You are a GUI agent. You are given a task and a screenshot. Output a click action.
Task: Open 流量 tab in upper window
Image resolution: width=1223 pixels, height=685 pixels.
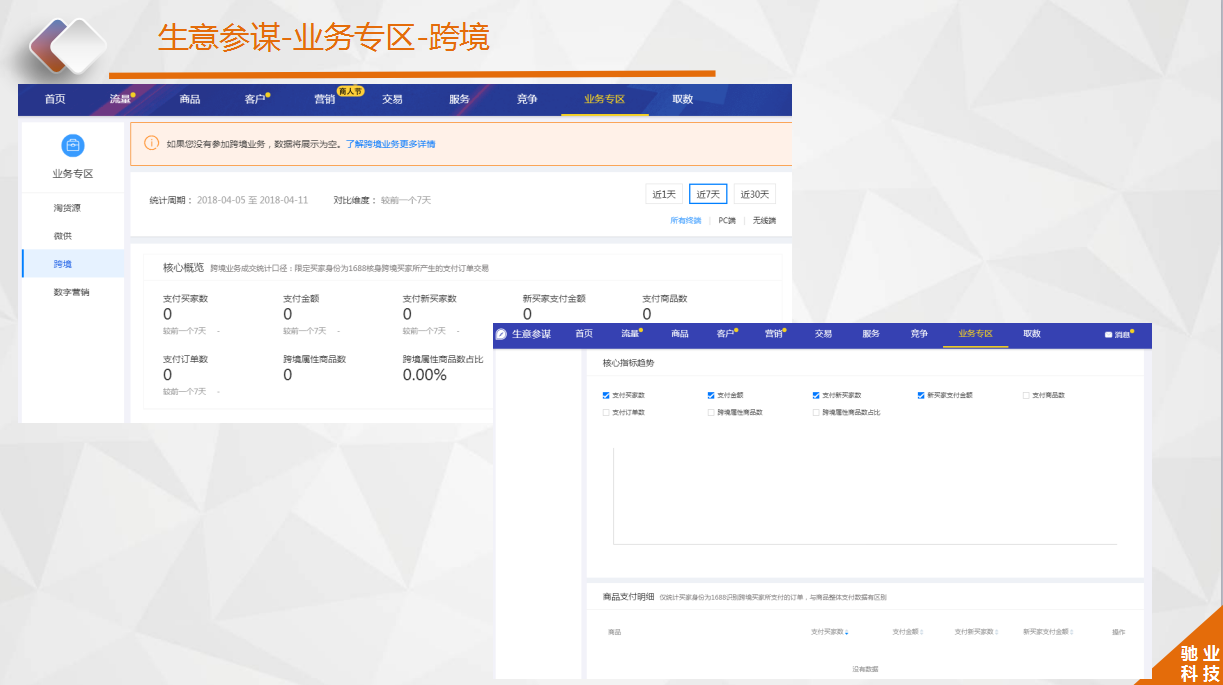120,99
